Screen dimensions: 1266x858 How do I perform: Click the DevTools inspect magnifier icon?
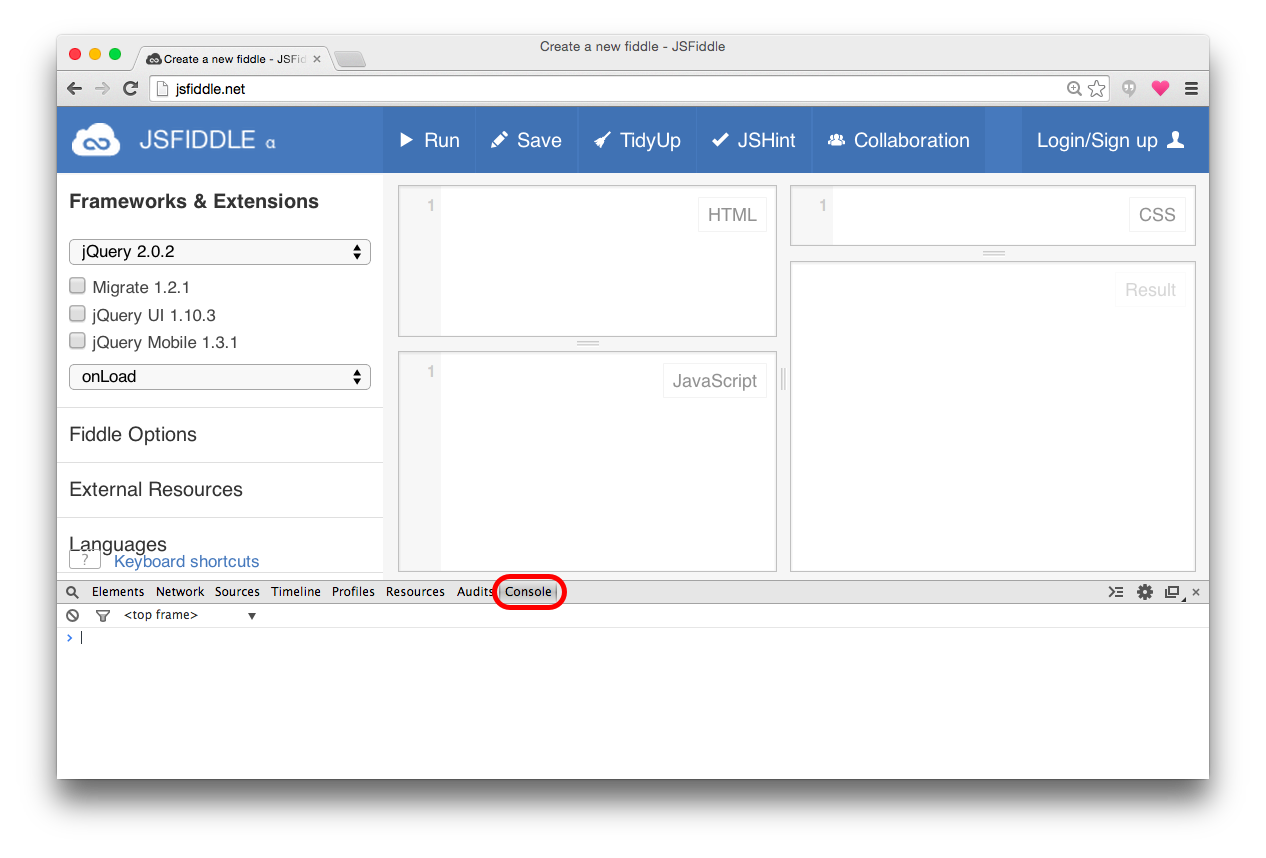click(73, 592)
